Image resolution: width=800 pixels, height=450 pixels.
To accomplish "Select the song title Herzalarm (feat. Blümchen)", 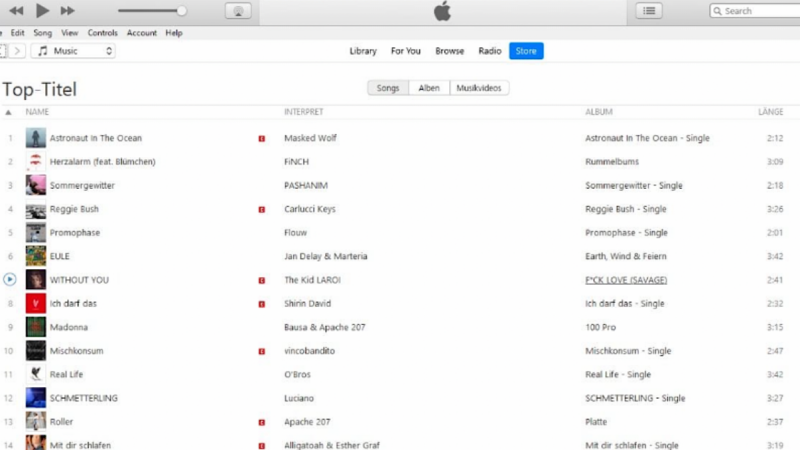I will 103,162.
